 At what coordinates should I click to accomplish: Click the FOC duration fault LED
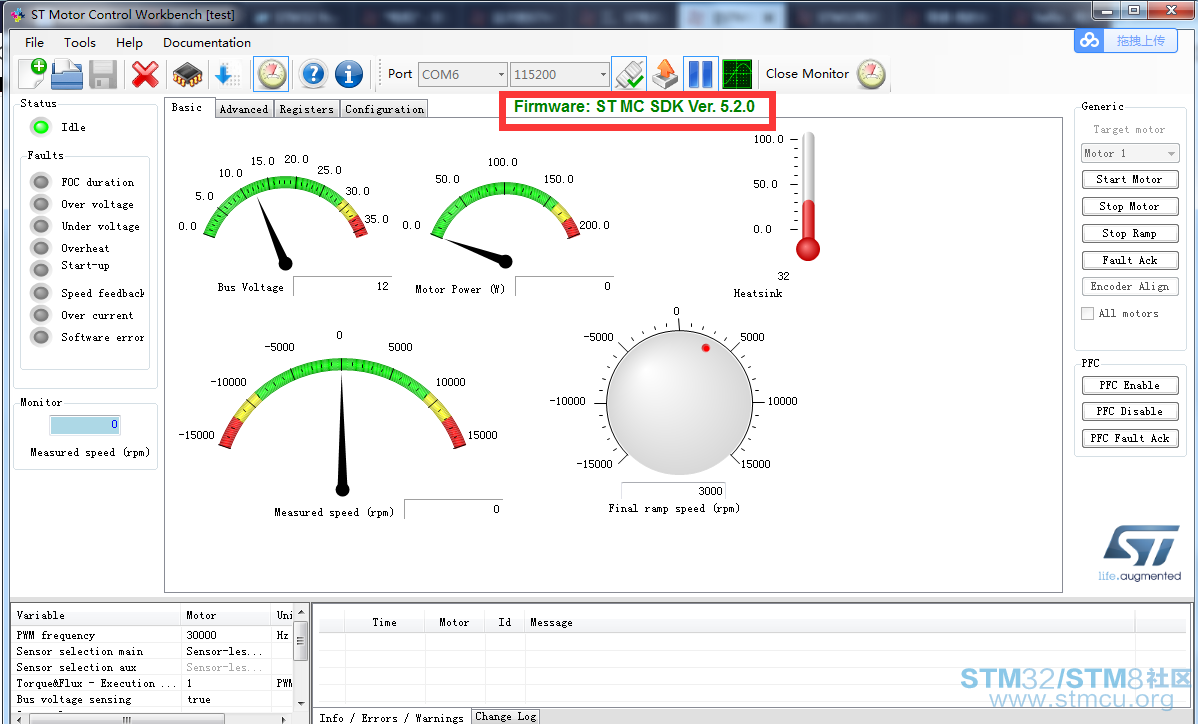click(40, 182)
